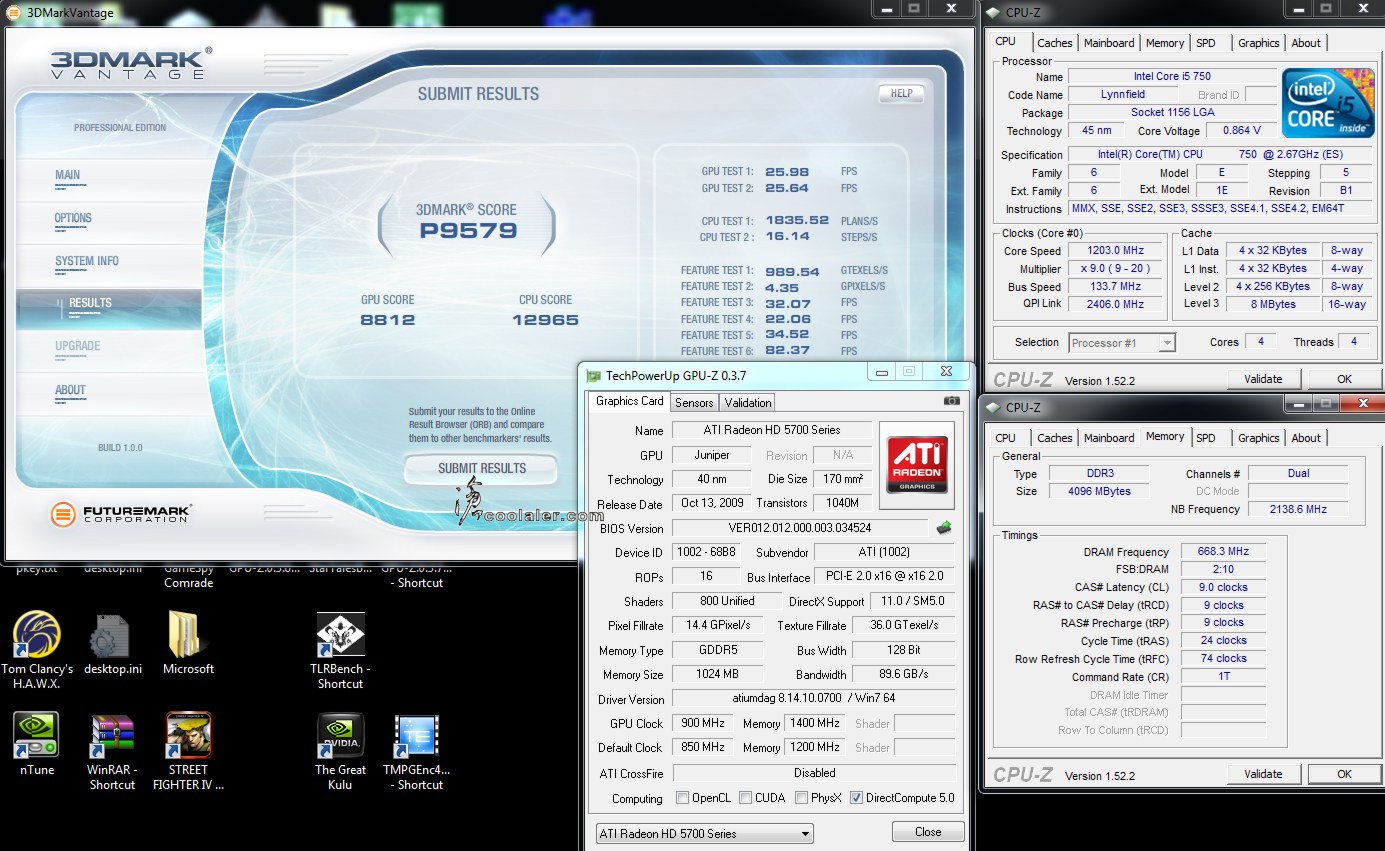Enable the PhysX checkbox
The width and height of the screenshot is (1385, 851).
[802, 798]
